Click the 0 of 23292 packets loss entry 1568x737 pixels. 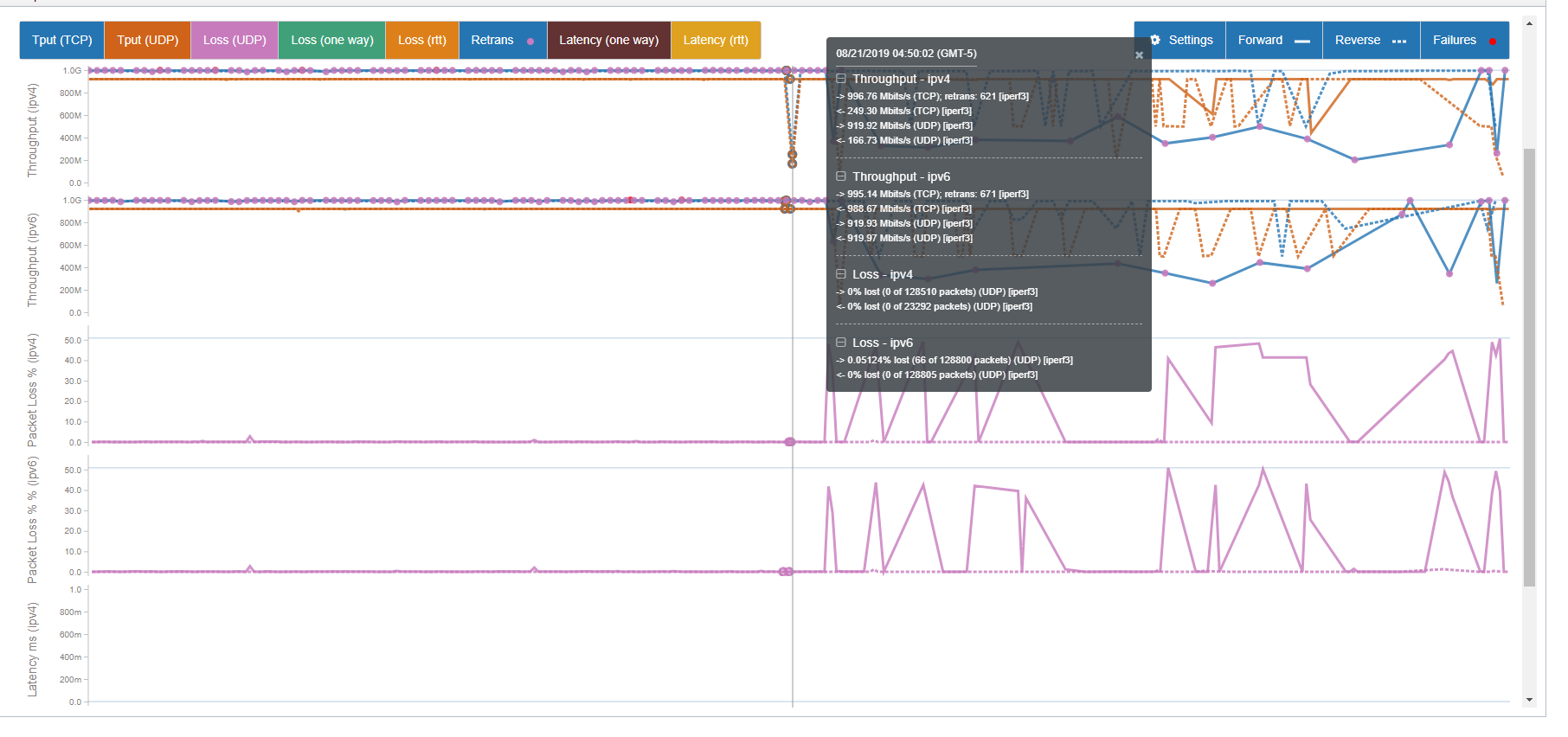[935, 306]
